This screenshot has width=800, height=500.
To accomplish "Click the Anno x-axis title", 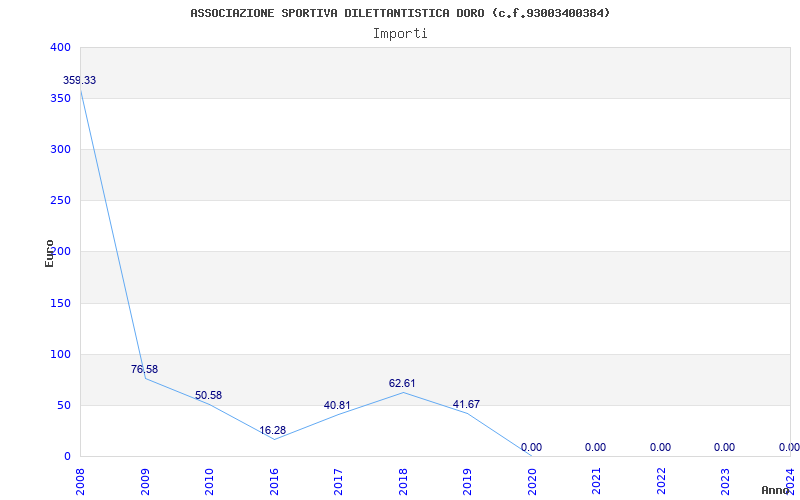I will pos(774,490).
